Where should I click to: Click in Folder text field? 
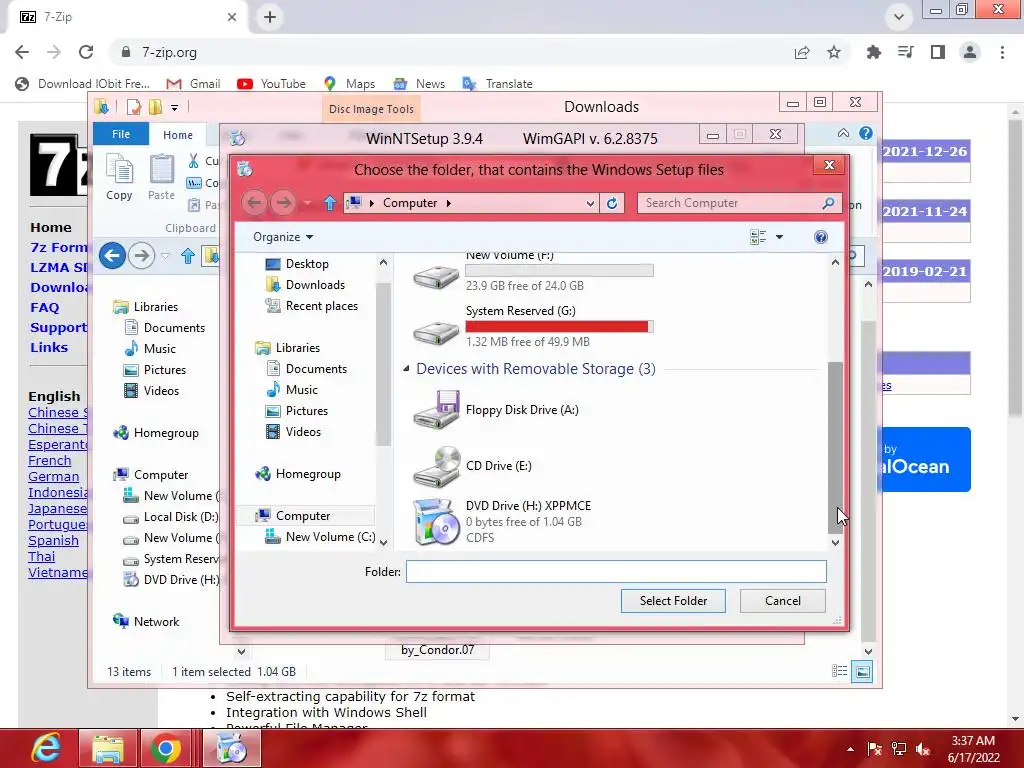click(616, 571)
